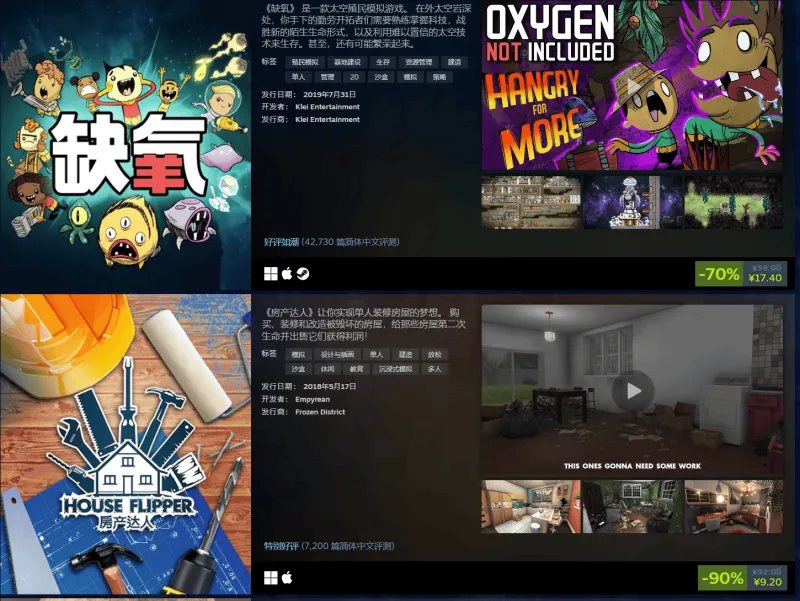Select the 单人 tag under 缺氧

pos(298,77)
